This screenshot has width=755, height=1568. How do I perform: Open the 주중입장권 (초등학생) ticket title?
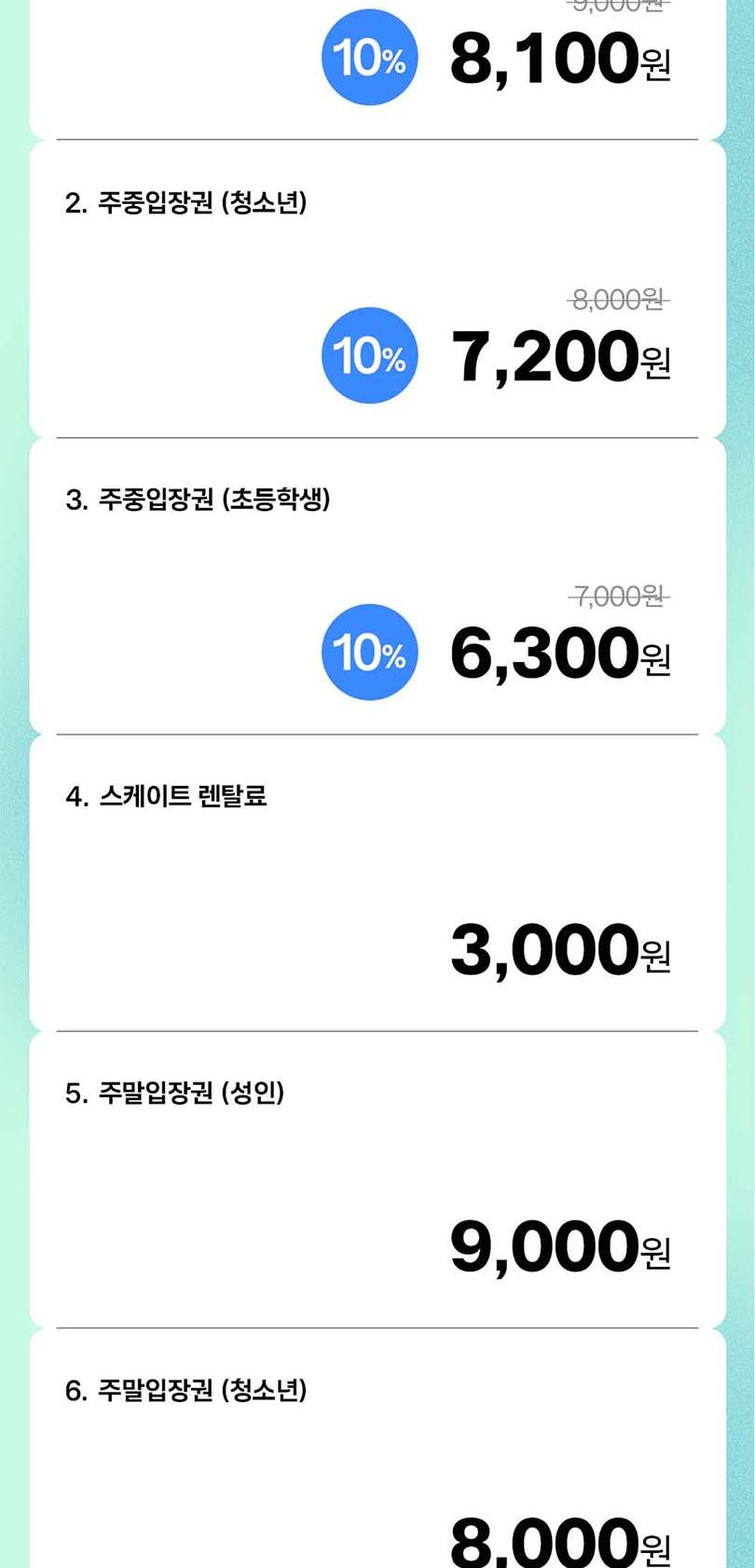[x=198, y=500]
